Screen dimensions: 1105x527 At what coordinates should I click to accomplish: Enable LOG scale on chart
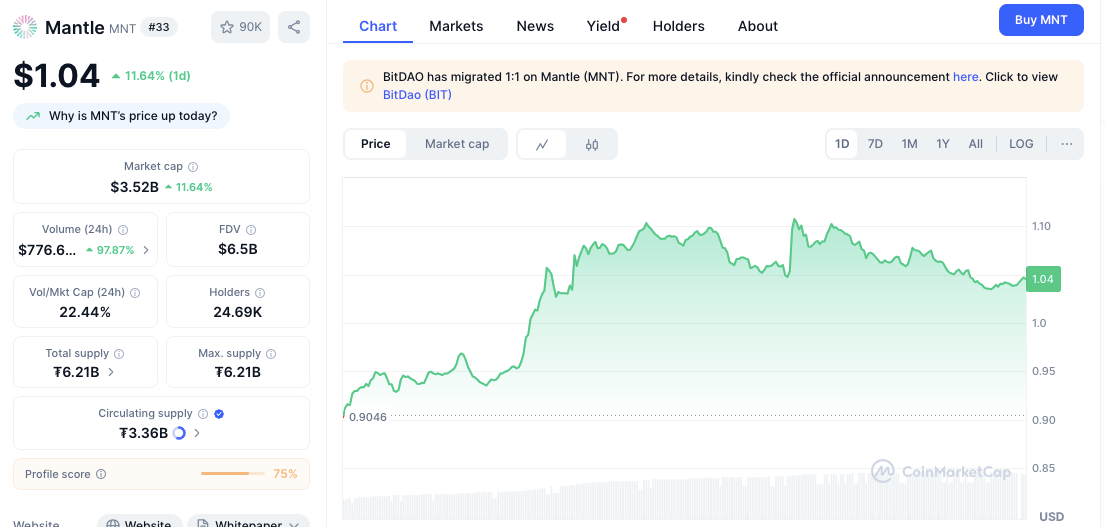click(x=1021, y=144)
